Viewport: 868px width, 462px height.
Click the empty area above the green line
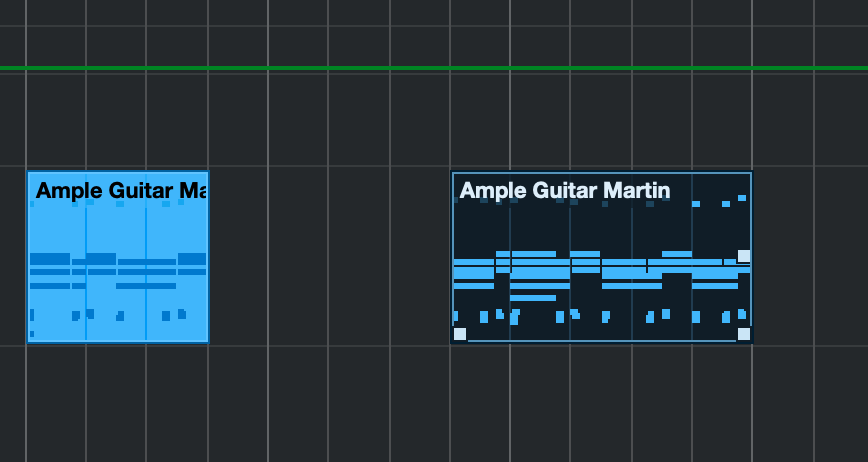pyautogui.click(x=434, y=33)
